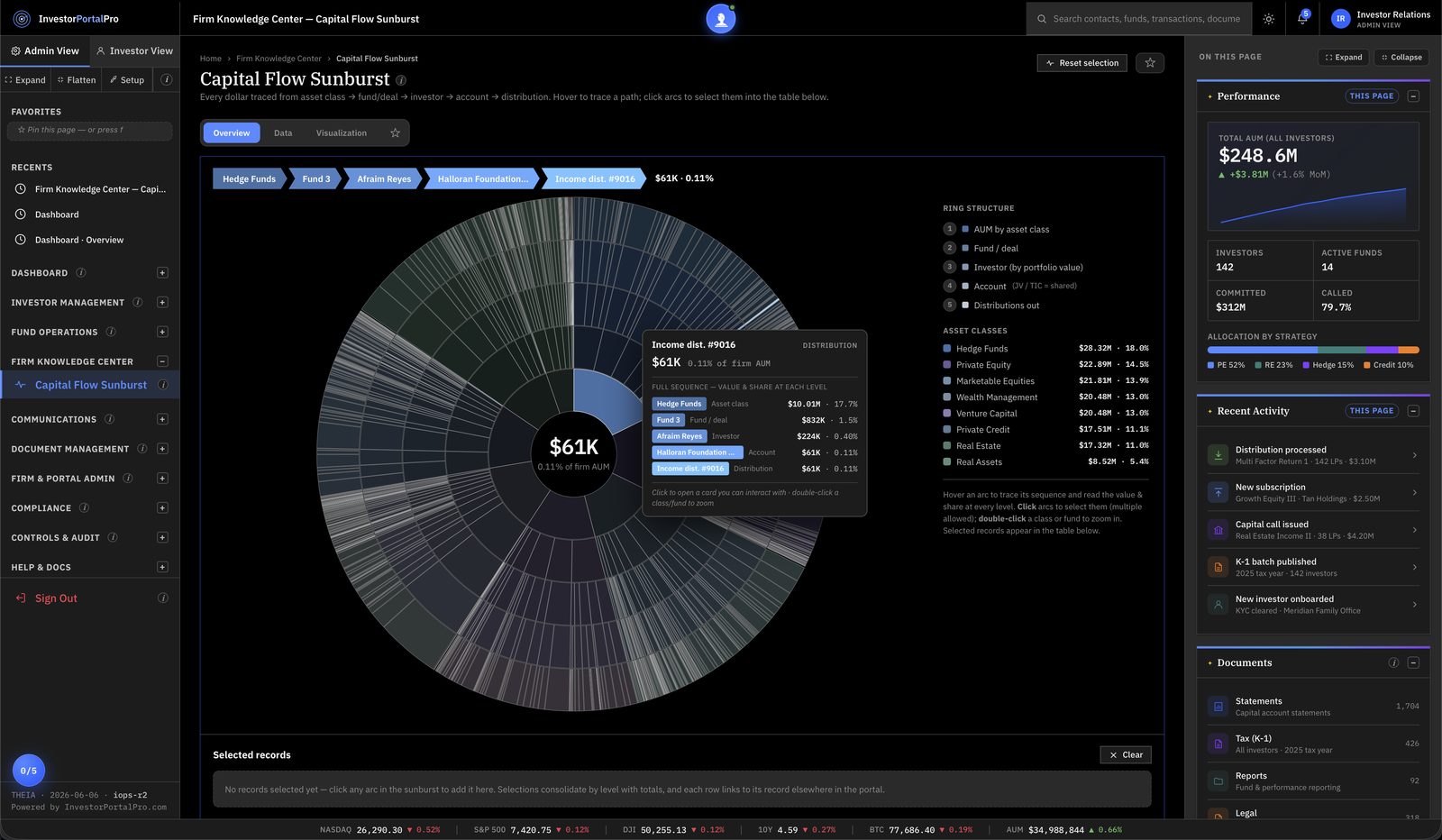Click info icon beside Investor Management

tap(138, 302)
